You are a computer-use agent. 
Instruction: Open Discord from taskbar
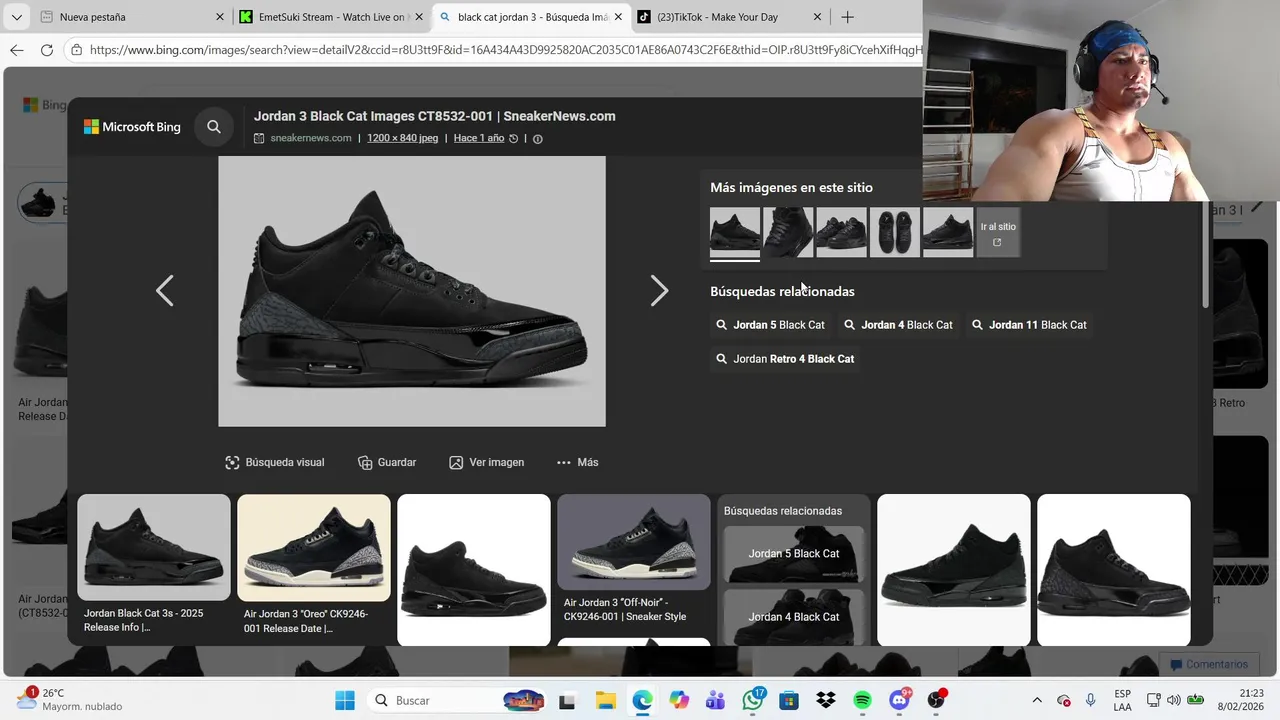coord(900,701)
